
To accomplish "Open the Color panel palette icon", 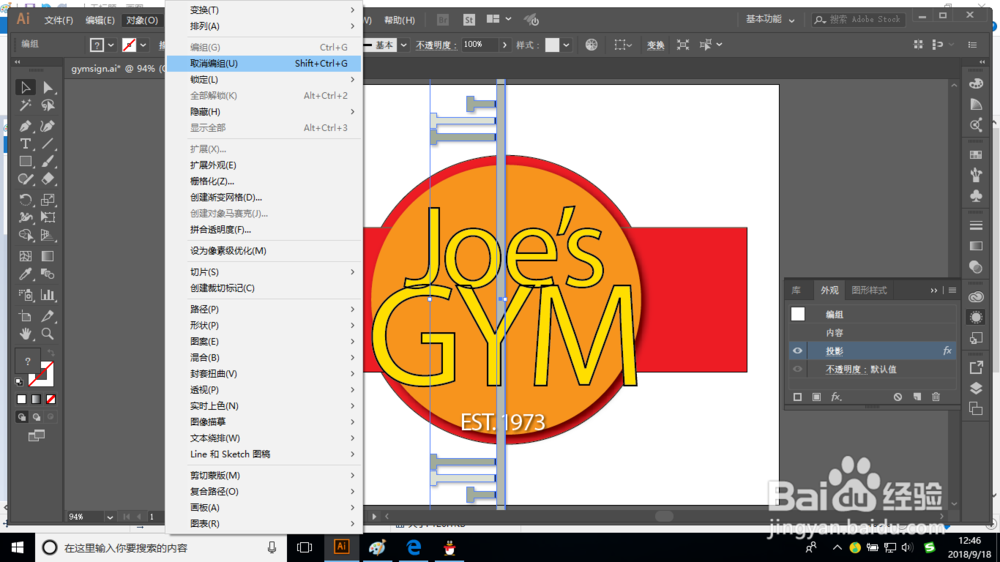I will [x=976, y=84].
